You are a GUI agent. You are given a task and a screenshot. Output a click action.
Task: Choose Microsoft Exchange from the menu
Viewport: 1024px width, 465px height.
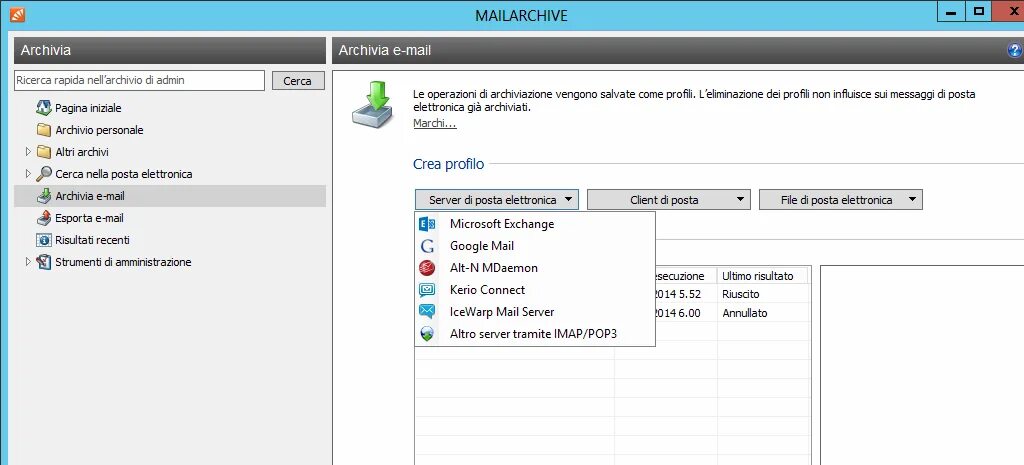[535, 224]
